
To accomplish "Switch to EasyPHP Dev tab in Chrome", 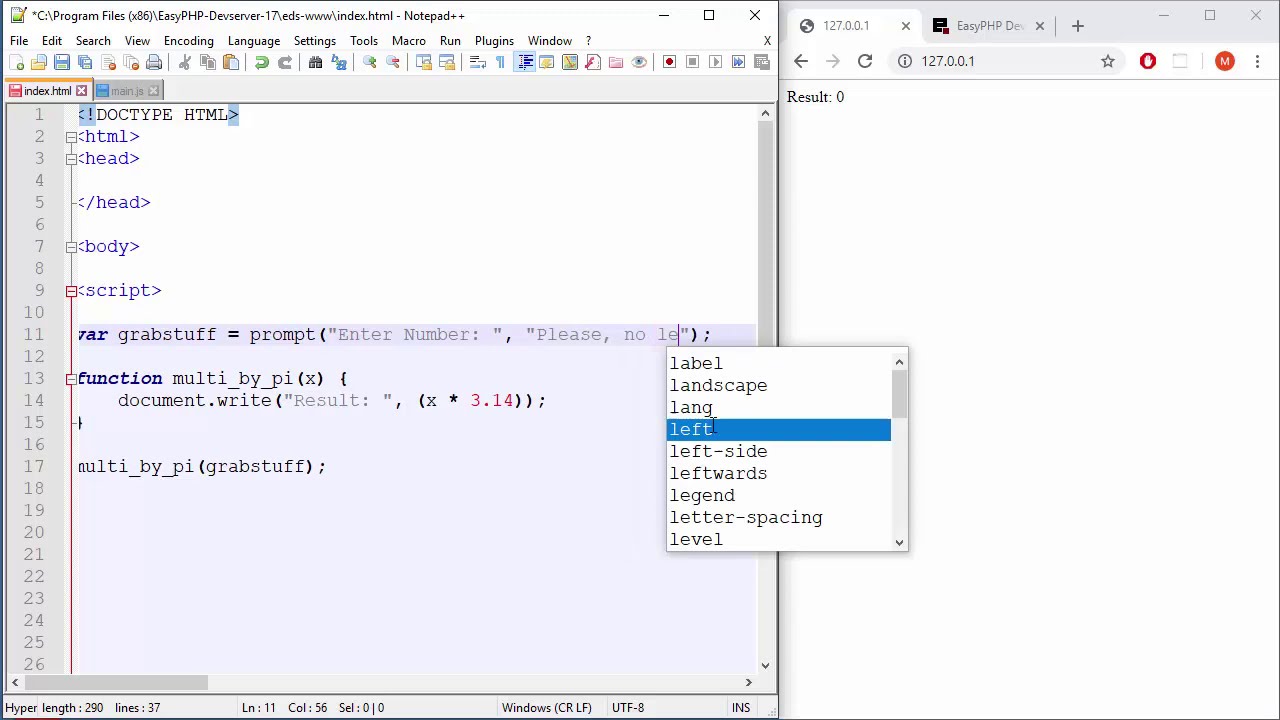I will pyautogui.click(x=991, y=26).
